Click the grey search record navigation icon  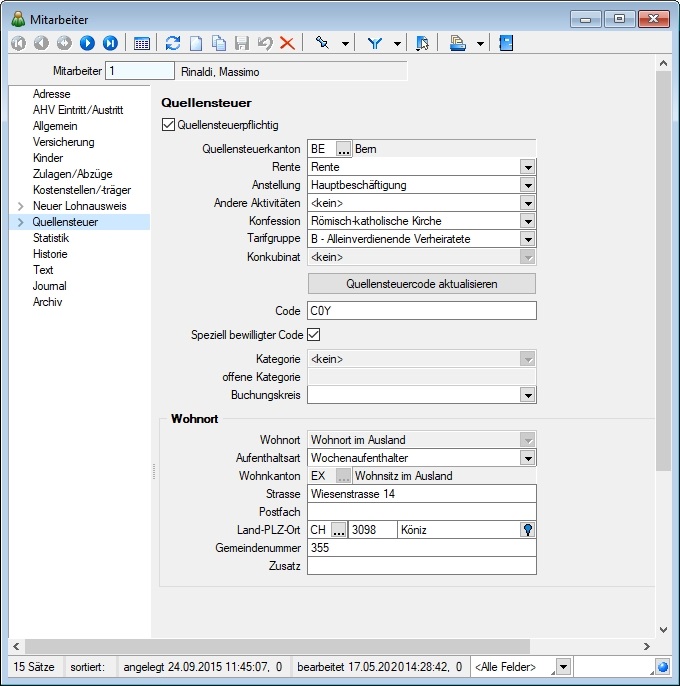point(64,43)
